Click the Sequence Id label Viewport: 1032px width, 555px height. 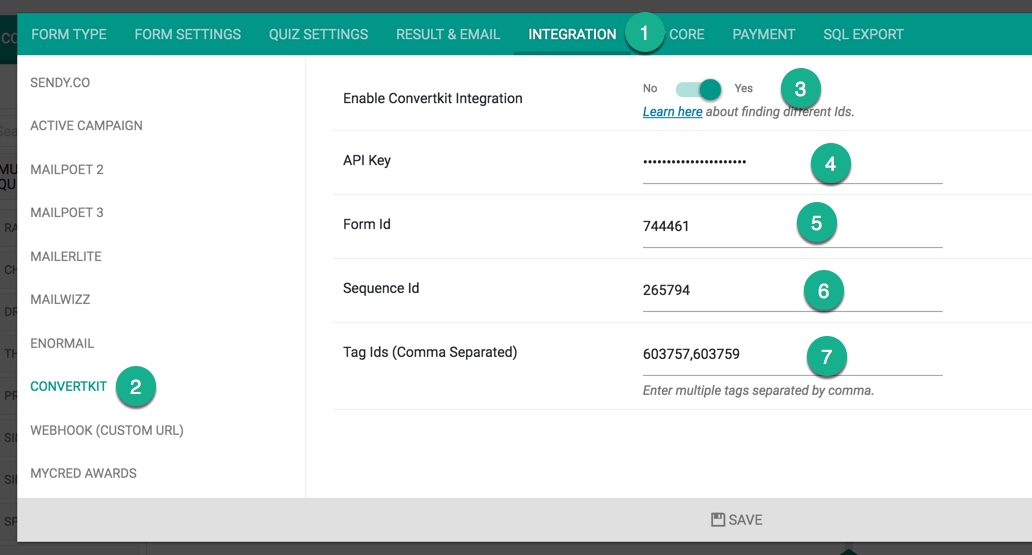[x=381, y=288]
